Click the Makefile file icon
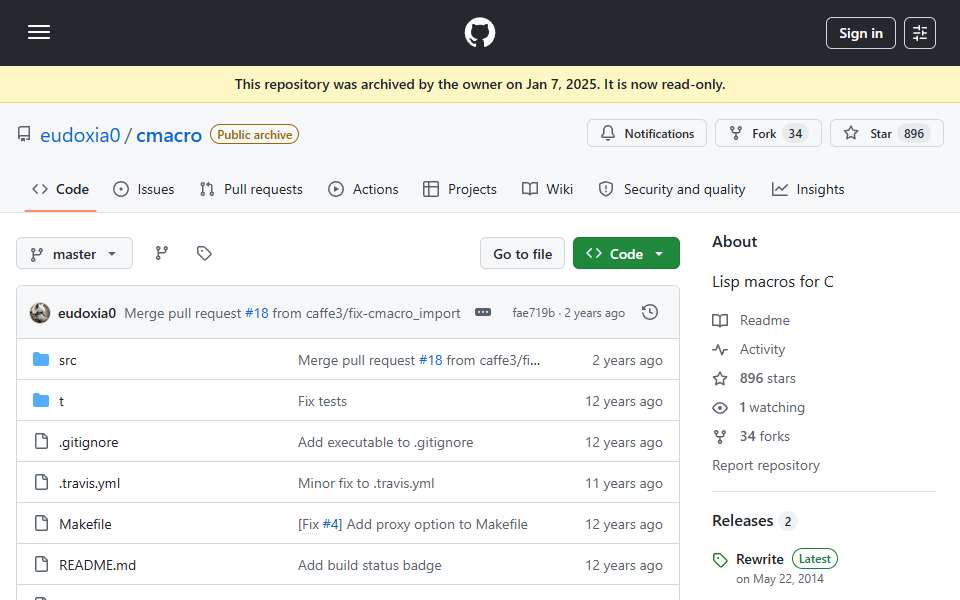 [x=41, y=523]
